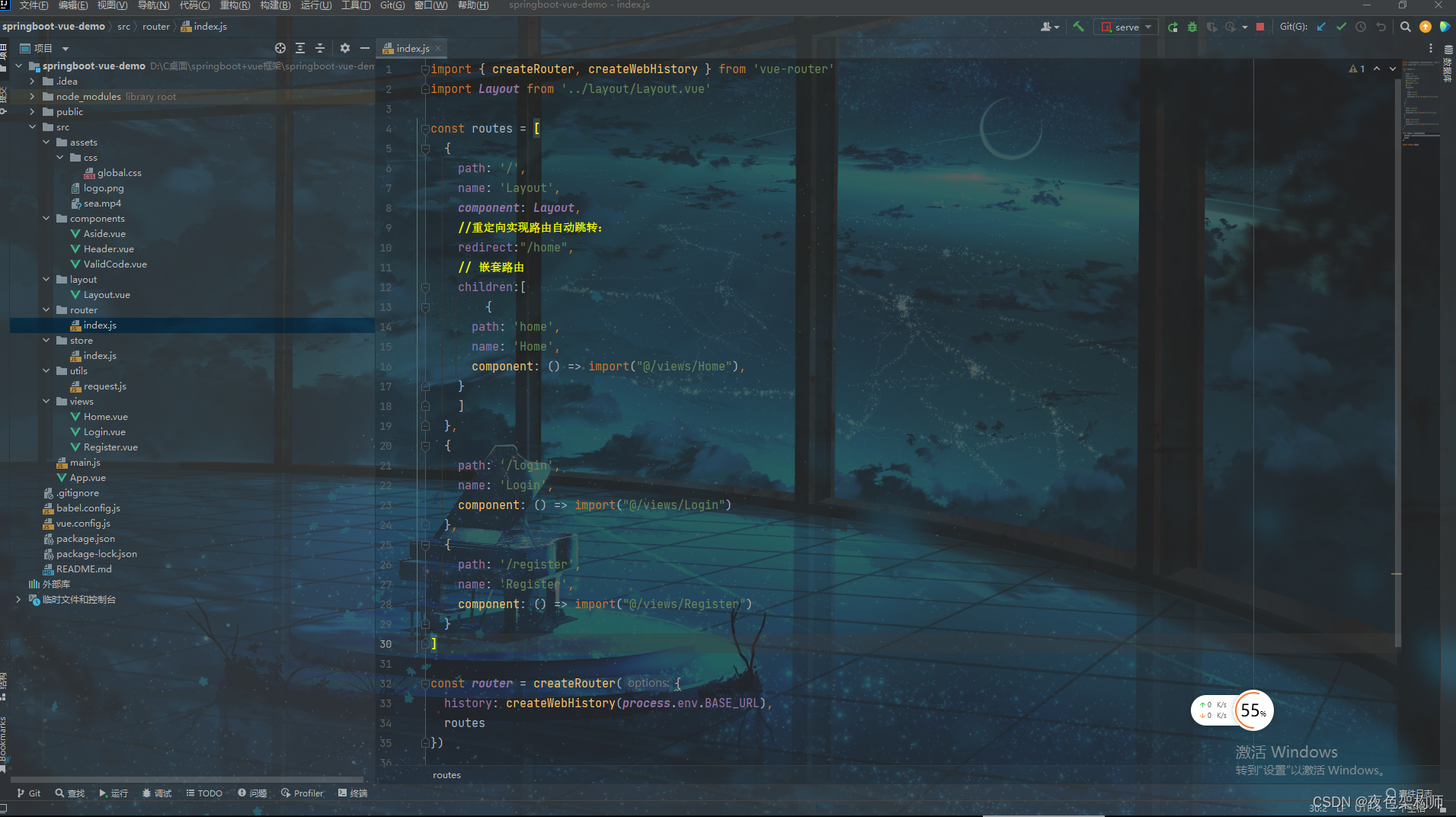This screenshot has width=1456, height=817.
Task: Click the orange IDE update arrow icon
Action: [1426, 27]
